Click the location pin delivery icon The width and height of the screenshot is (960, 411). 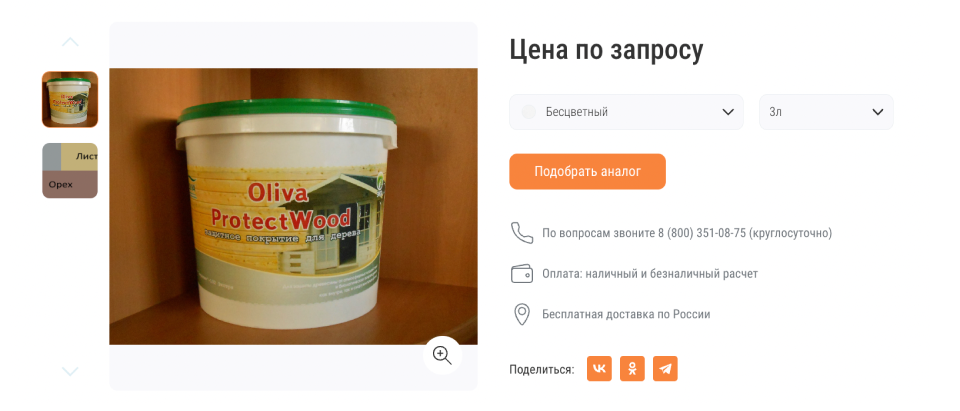coord(521,314)
